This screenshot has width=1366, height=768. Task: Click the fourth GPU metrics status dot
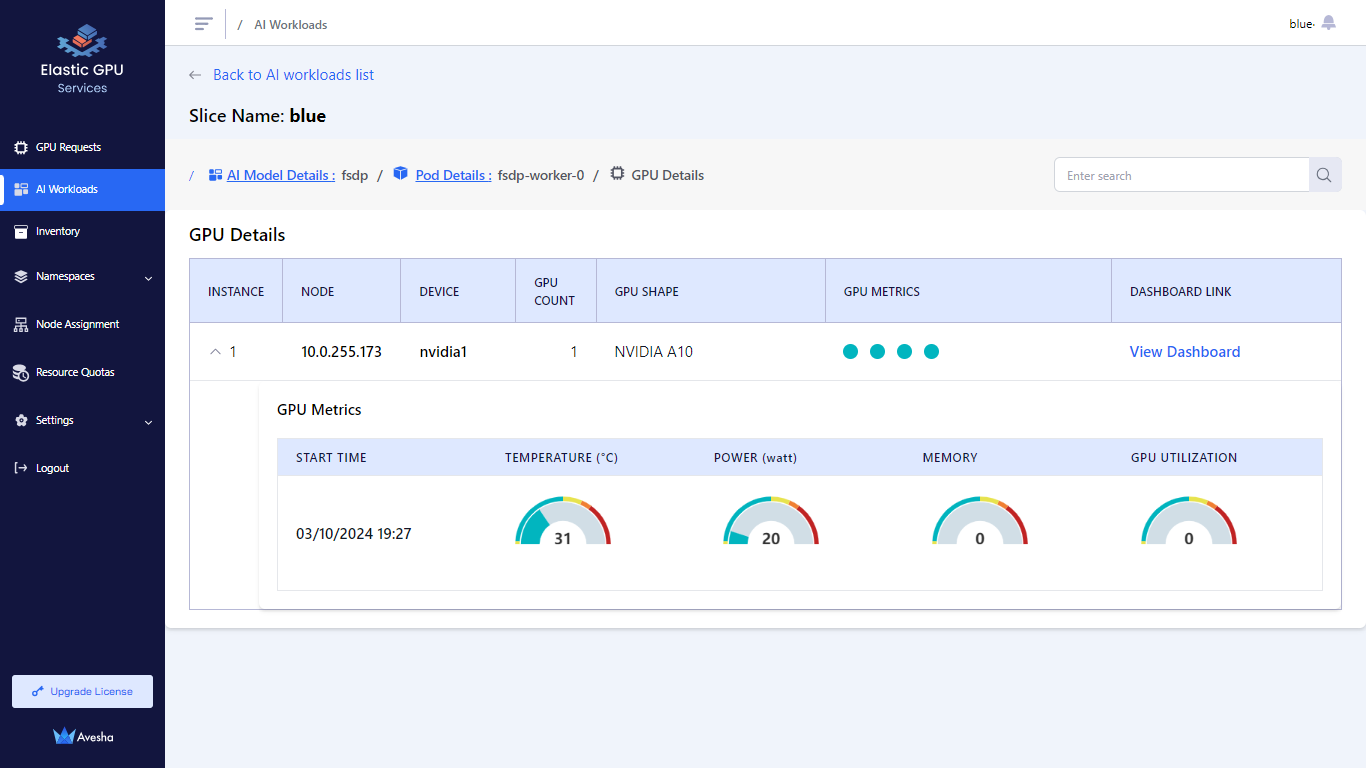pyautogui.click(x=931, y=351)
